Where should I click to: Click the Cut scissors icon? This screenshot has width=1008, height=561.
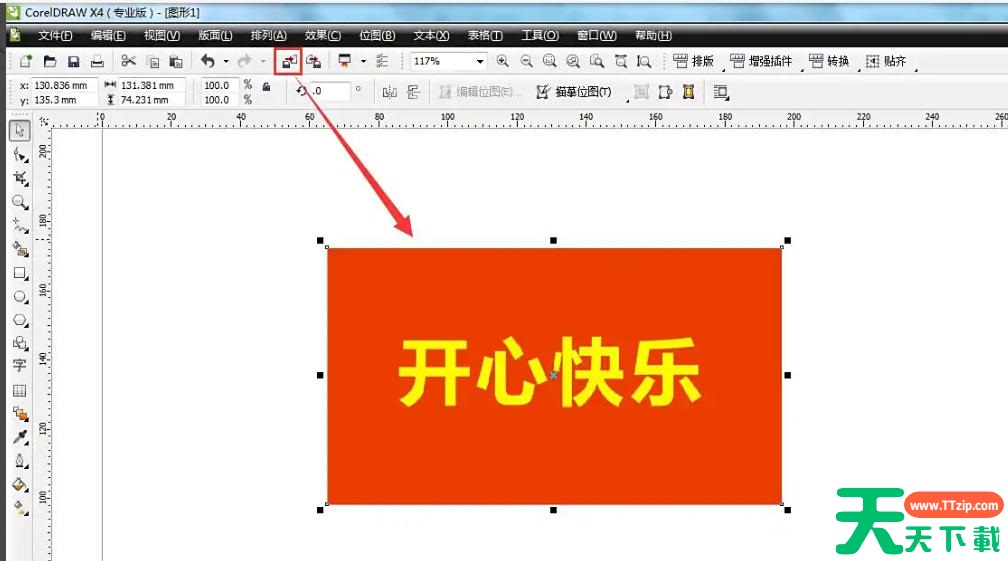pos(128,61)
